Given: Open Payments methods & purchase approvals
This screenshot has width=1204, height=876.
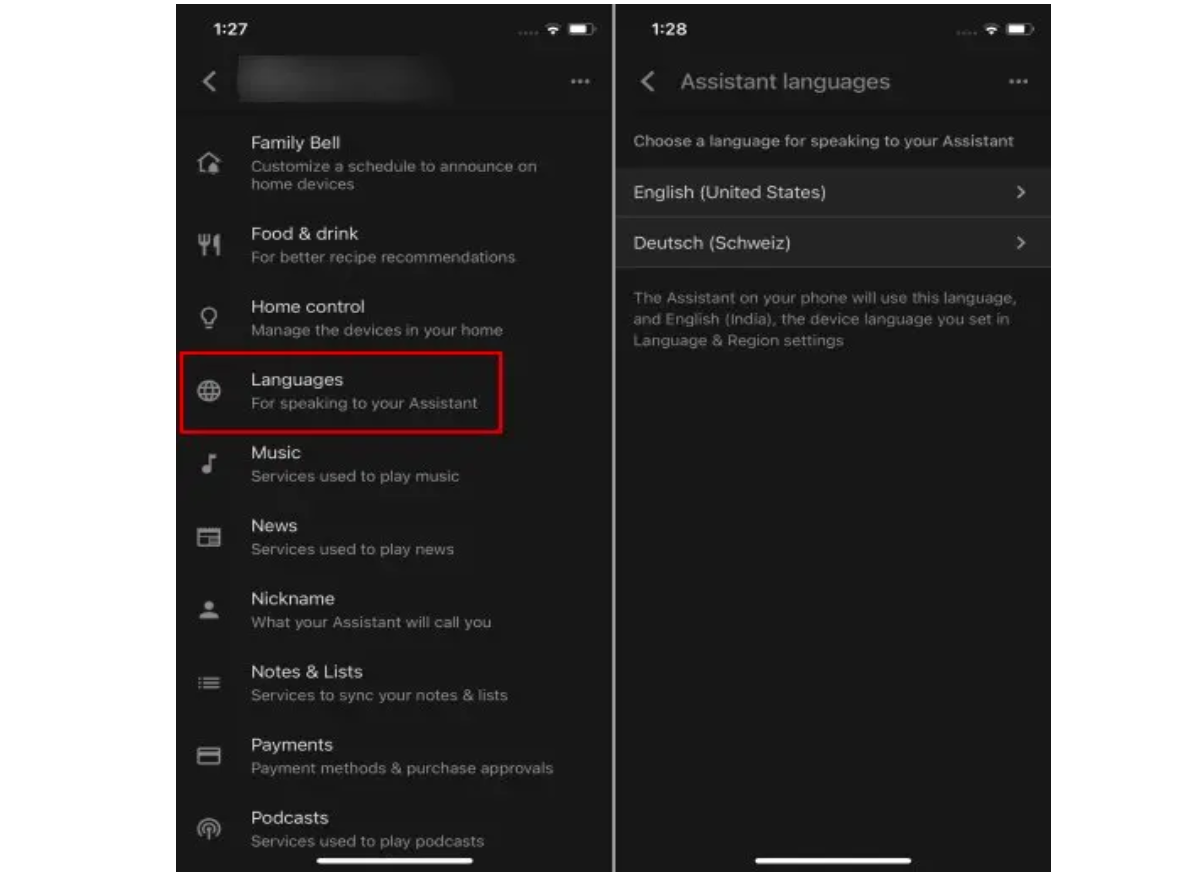Looking at the screenshot, I should tap(394, 756).
